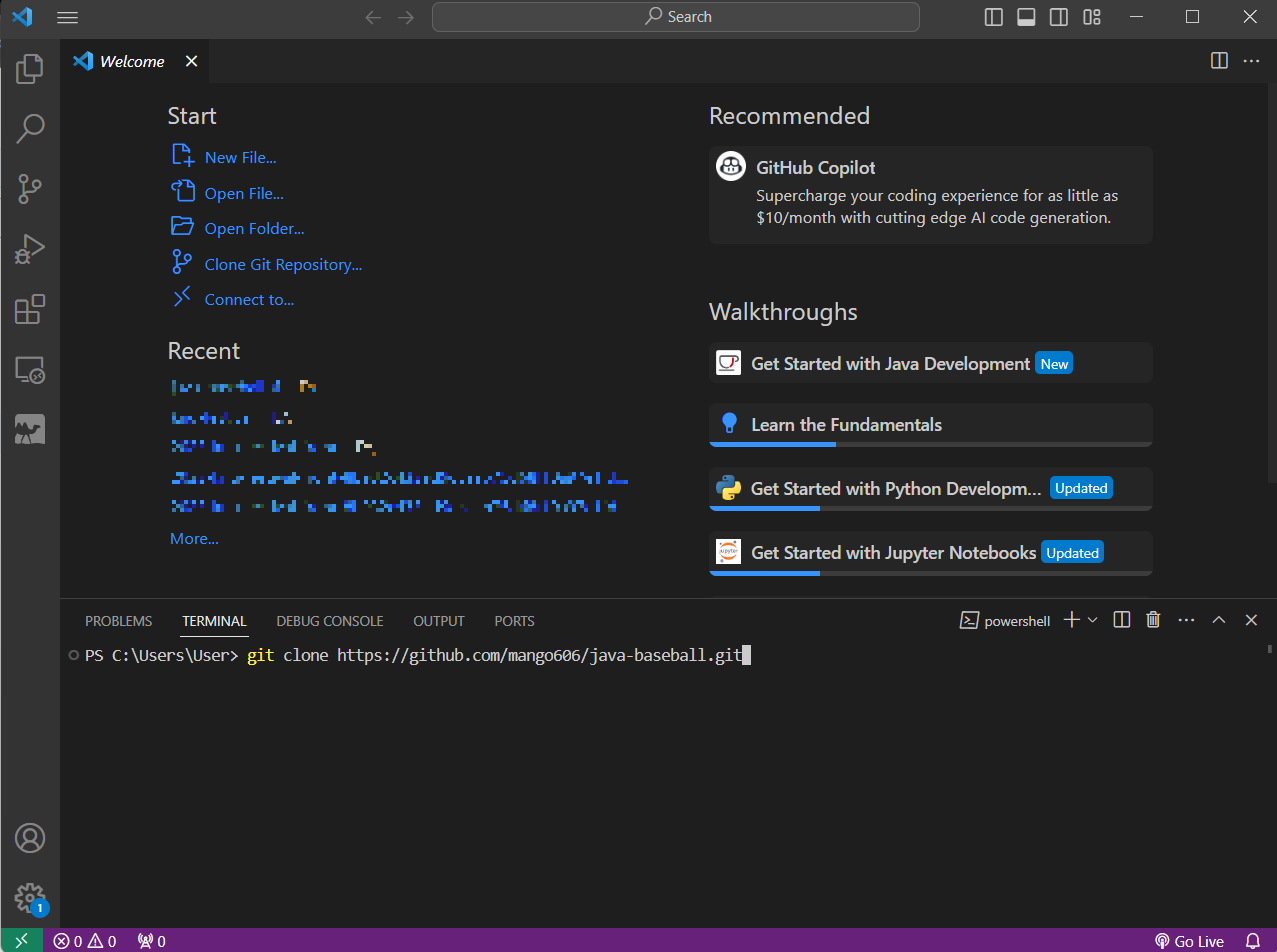
Task: Click the Connect to link
Action: click(x=249, y=299)
